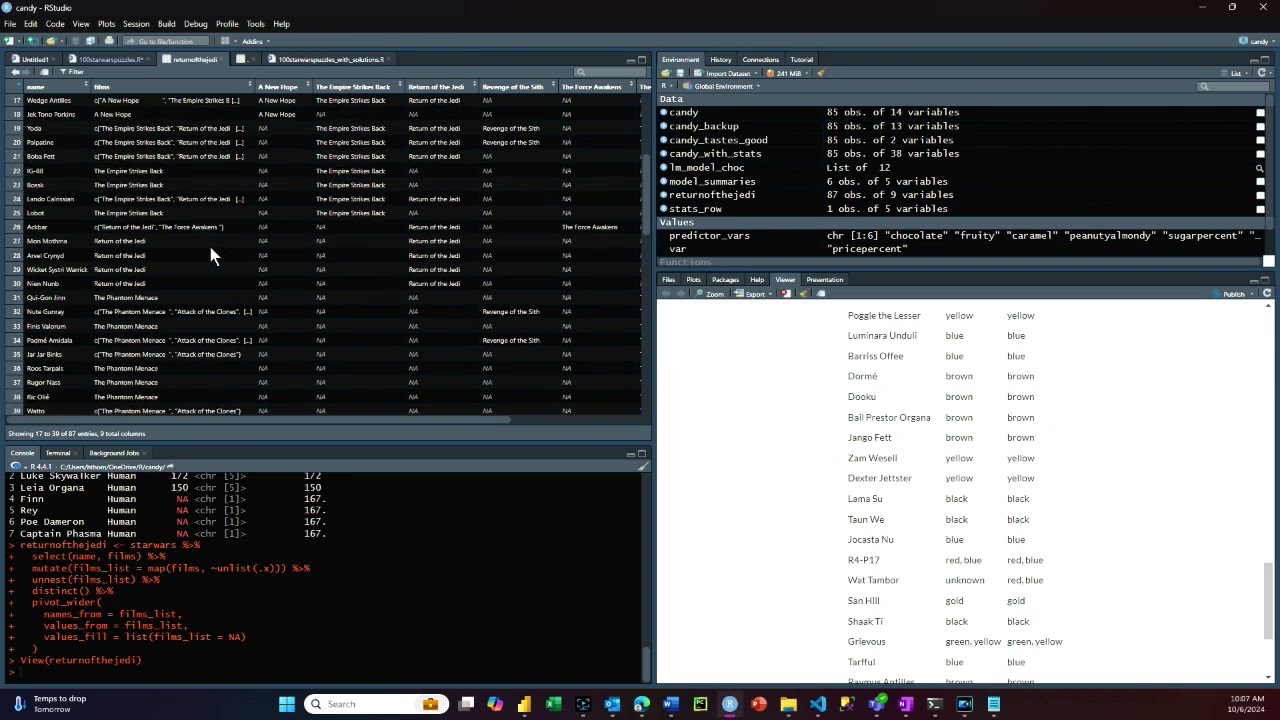
Task: Open the File menu
Action: click(x=10, y=24)
